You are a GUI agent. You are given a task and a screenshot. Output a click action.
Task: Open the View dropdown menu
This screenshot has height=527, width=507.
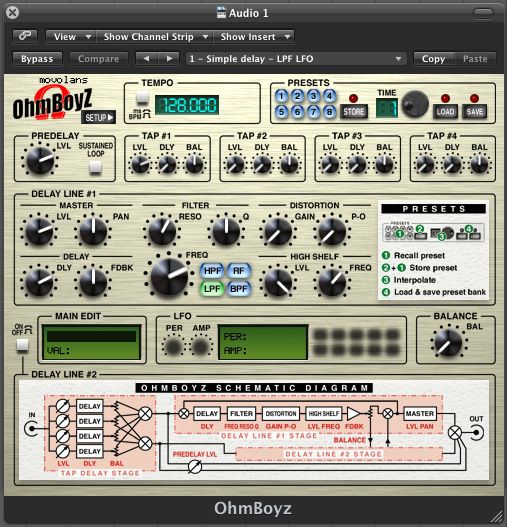point(70,36)
